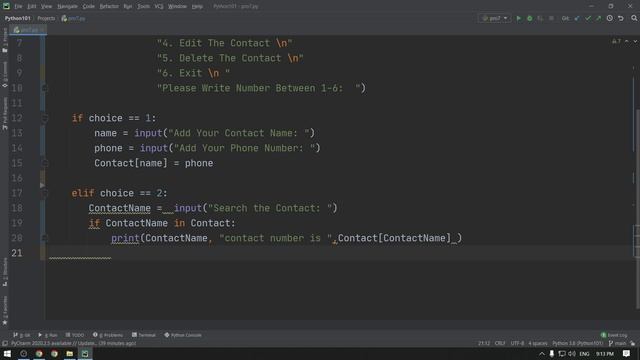The height and width of the screenshot is (360, 640).
Task: Update project via blue Git arrow
Action: tap(577, 18)
